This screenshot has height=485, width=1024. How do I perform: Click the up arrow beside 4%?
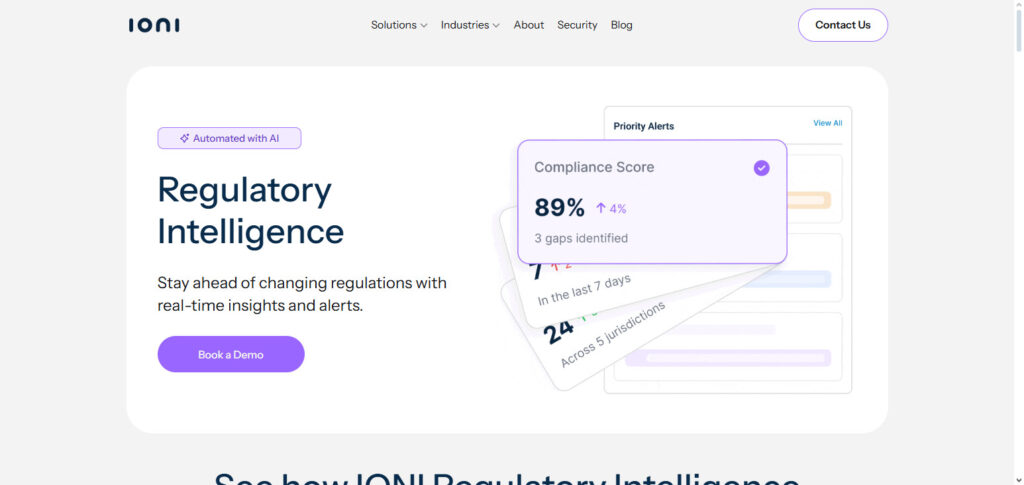click(x=601, y=208)
